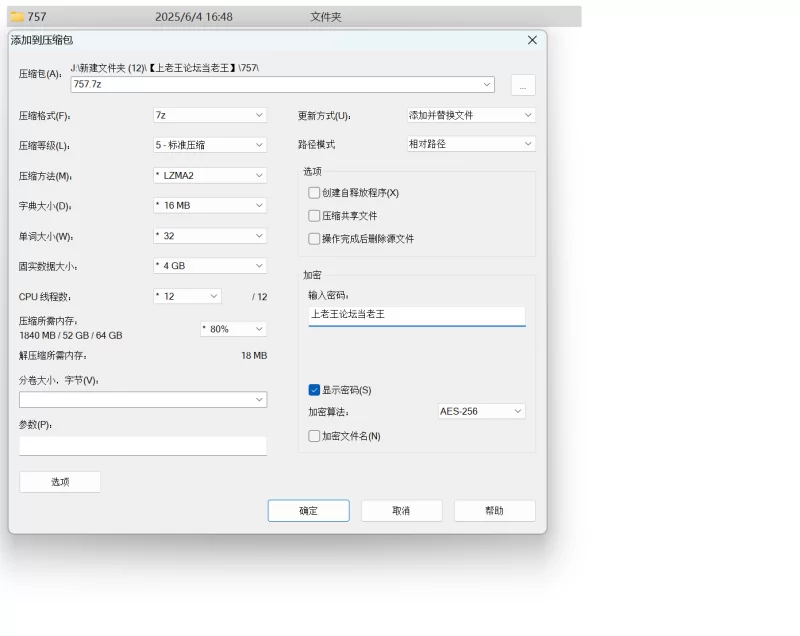Open the 压缩方法 LZMA2 dropdown
Screen dimensions: 800x636
click(210, 175)
